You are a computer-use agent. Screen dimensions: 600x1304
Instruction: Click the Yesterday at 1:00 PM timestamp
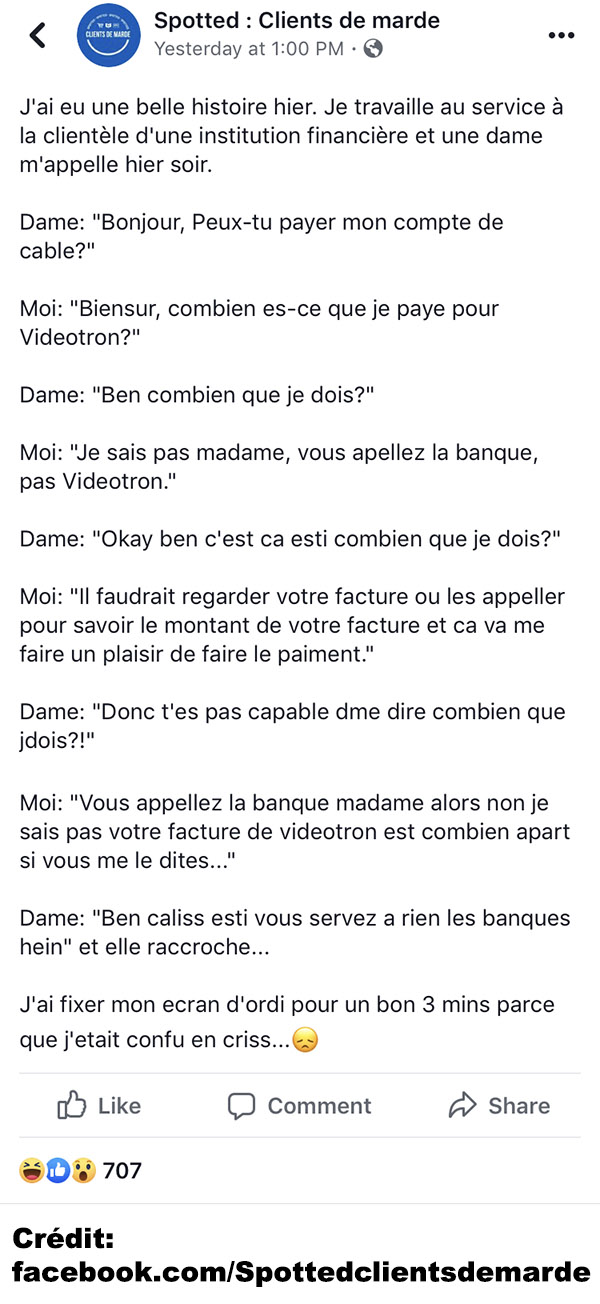coord(249,48)
